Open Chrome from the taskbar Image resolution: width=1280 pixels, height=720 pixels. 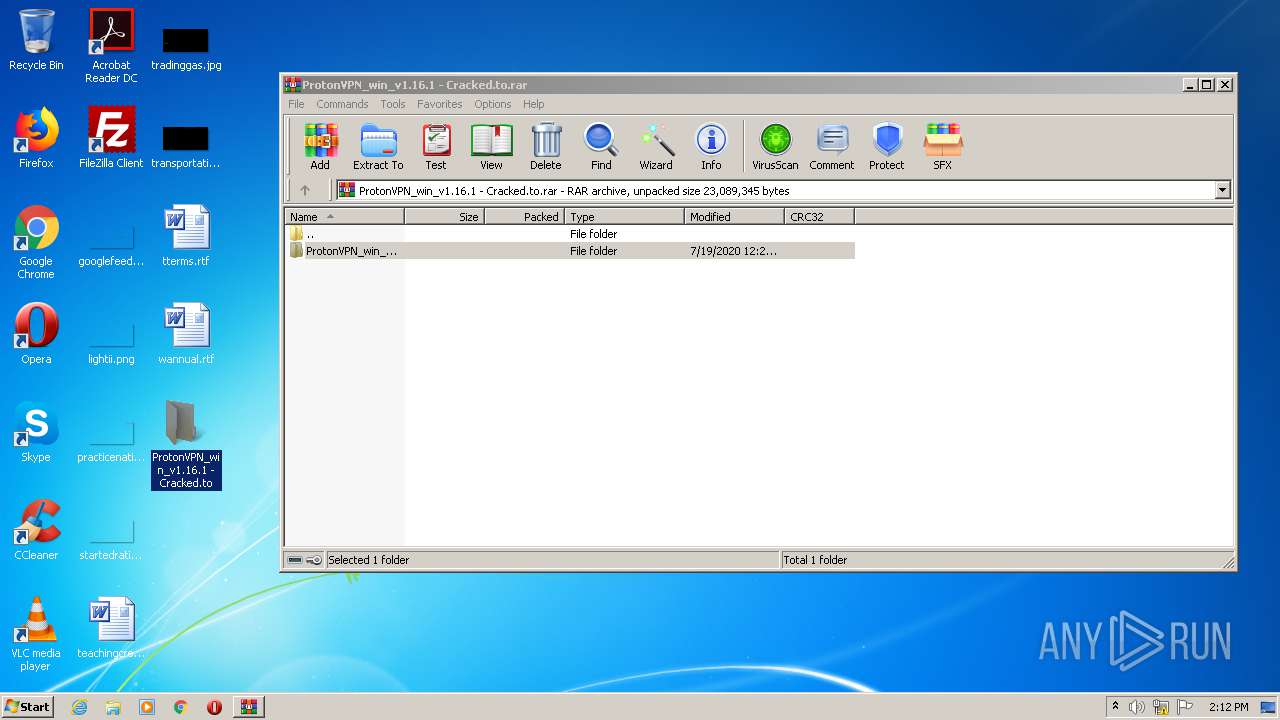(x=180, y=707)
